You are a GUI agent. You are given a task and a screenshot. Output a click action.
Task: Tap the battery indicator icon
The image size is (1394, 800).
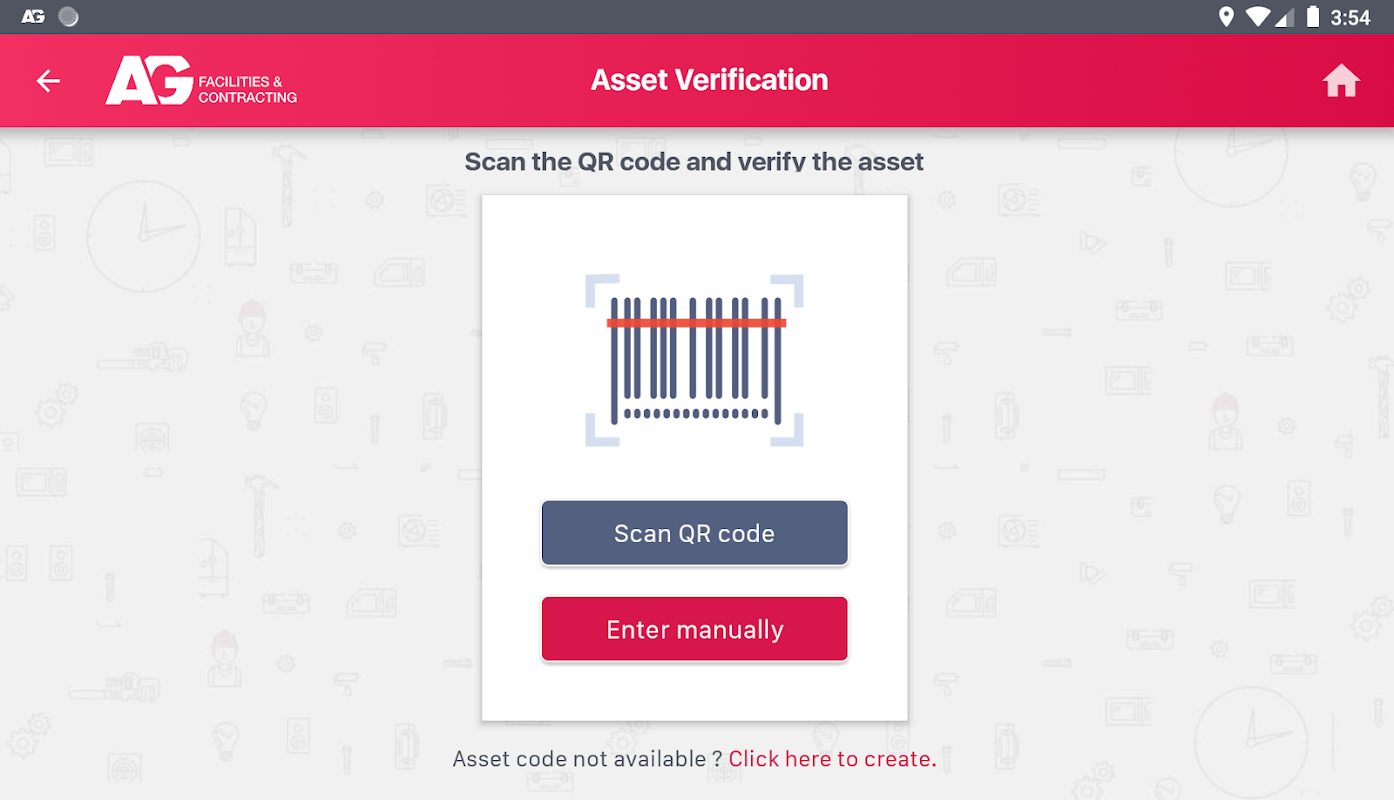[x=1313, y=17]
